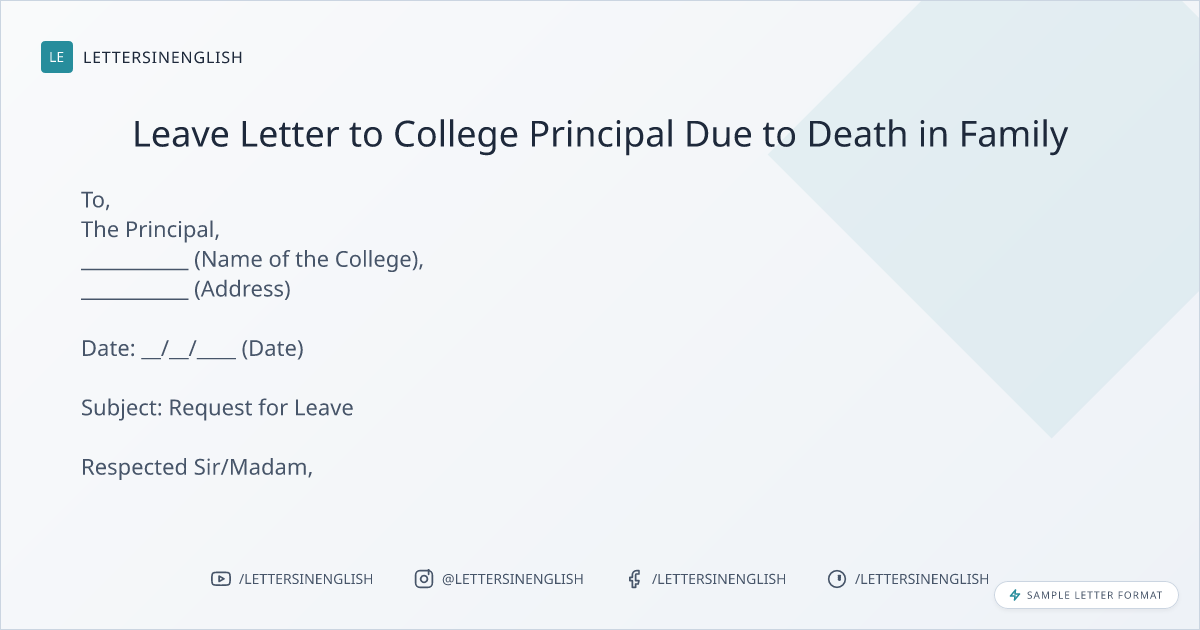Click the To, line of the letter
Viewport: 1200px width, 630px height.
coord(96,200)
